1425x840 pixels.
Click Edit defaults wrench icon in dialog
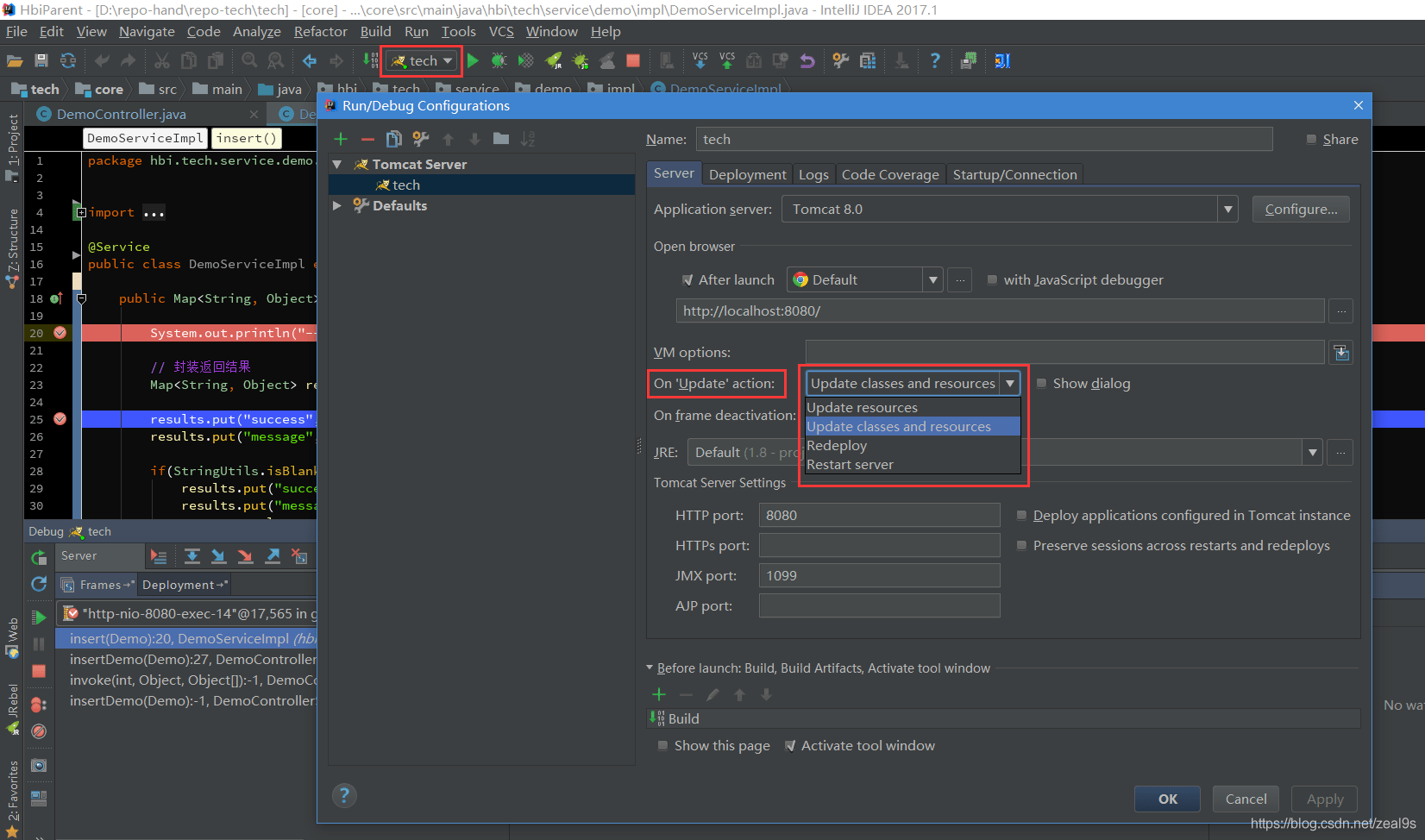coord(421,139)
